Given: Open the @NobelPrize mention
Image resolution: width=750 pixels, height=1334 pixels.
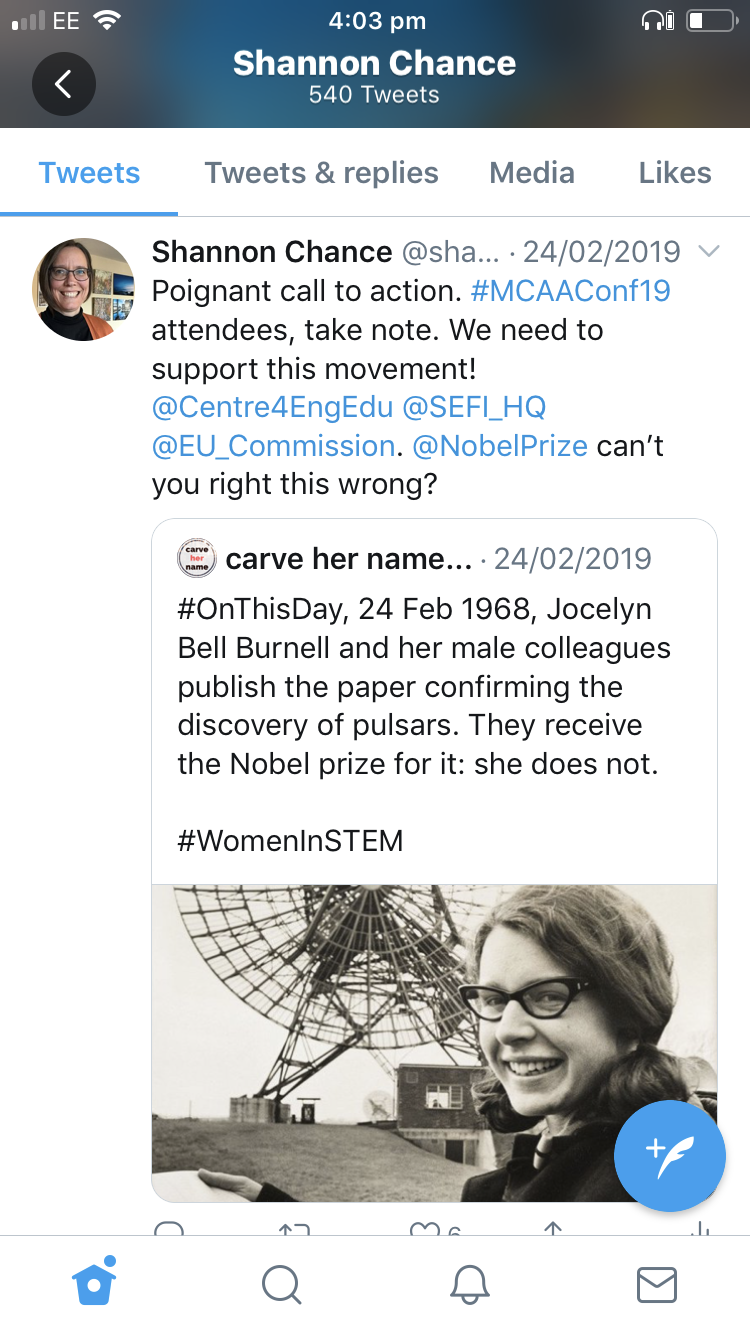Looking at the screenshot, I should (x=500, y=446).
